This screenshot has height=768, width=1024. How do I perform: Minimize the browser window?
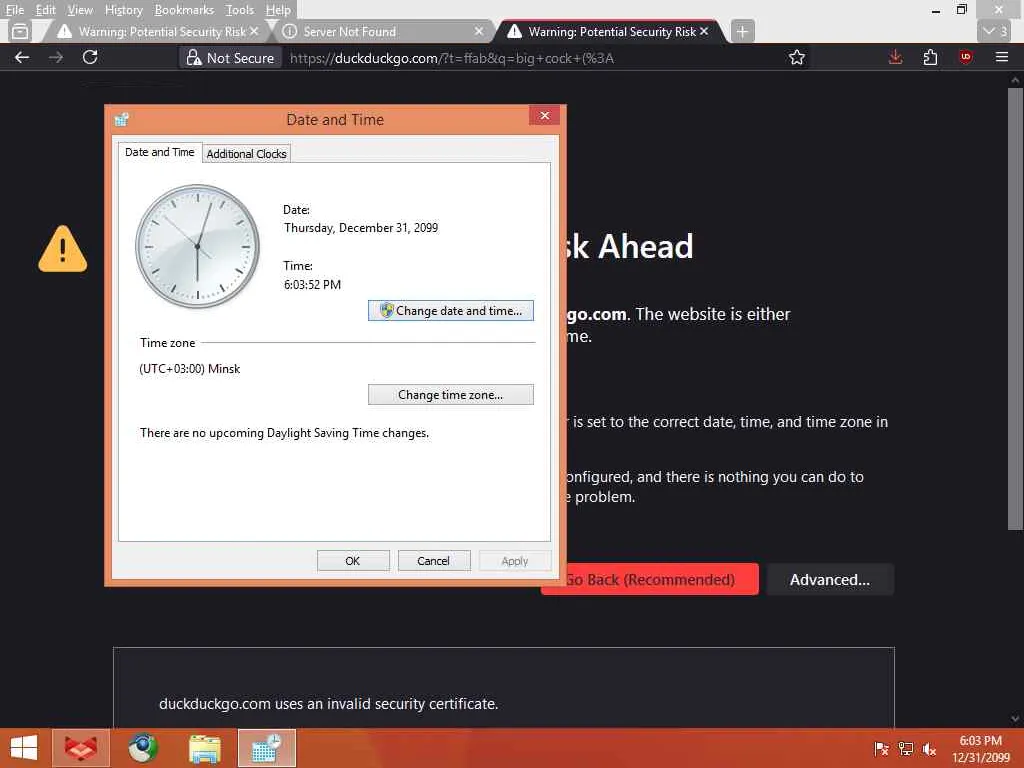pyautogui.click(x=936, y=10)
